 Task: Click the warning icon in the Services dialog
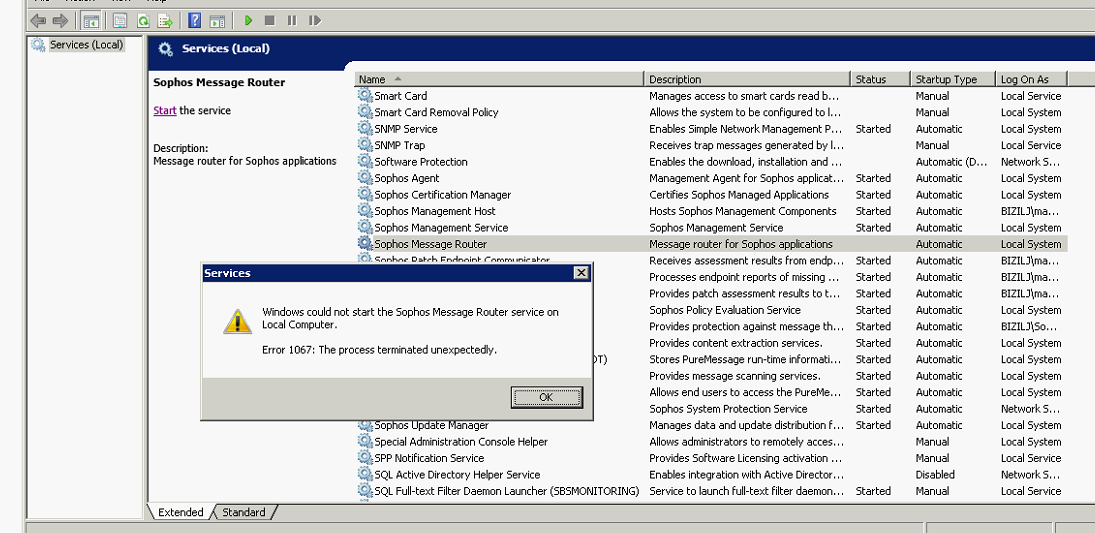(237, 322)
